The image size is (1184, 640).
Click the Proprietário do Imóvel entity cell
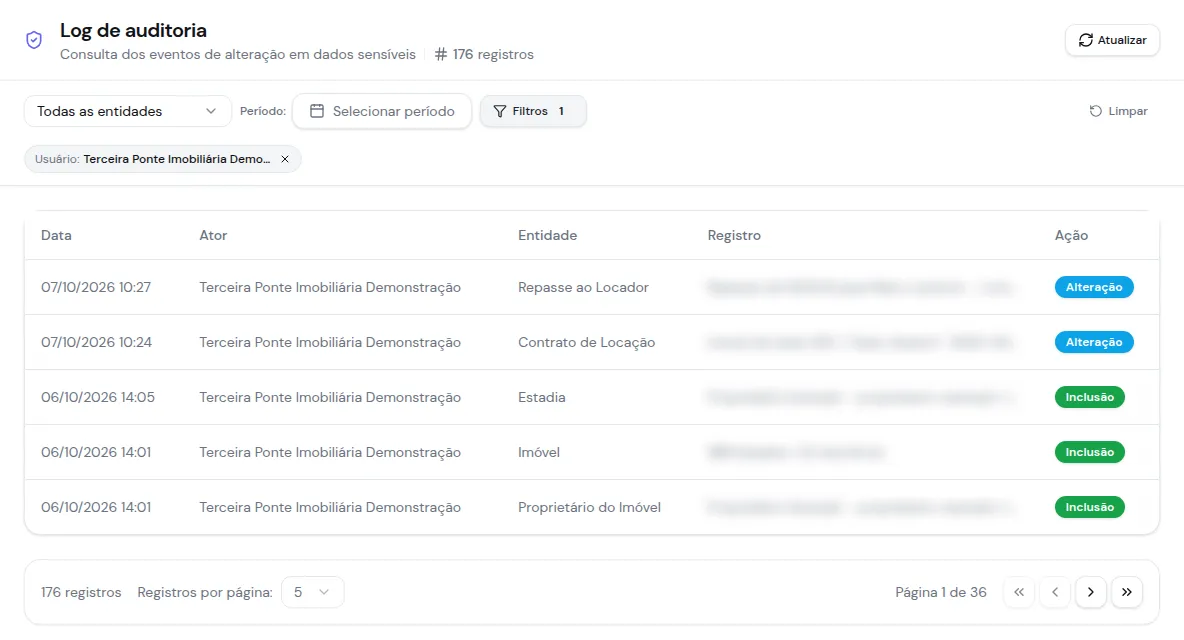590,508
